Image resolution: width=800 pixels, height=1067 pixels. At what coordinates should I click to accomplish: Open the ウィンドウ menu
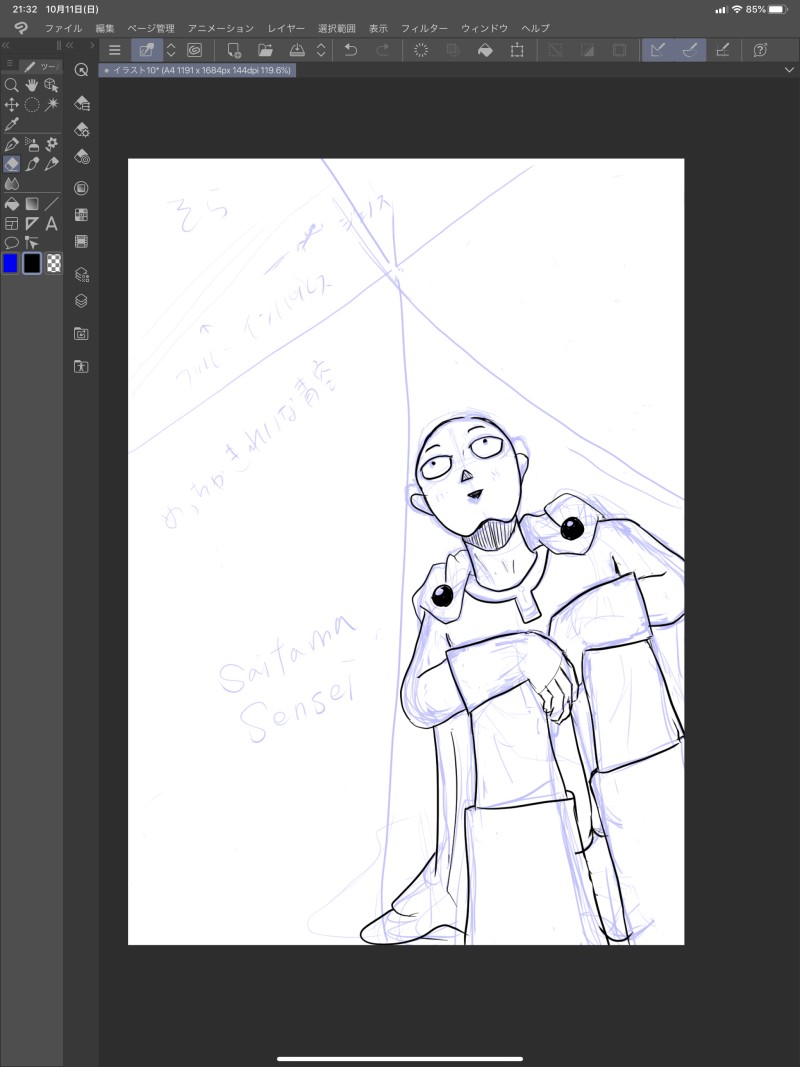point(484,29)
